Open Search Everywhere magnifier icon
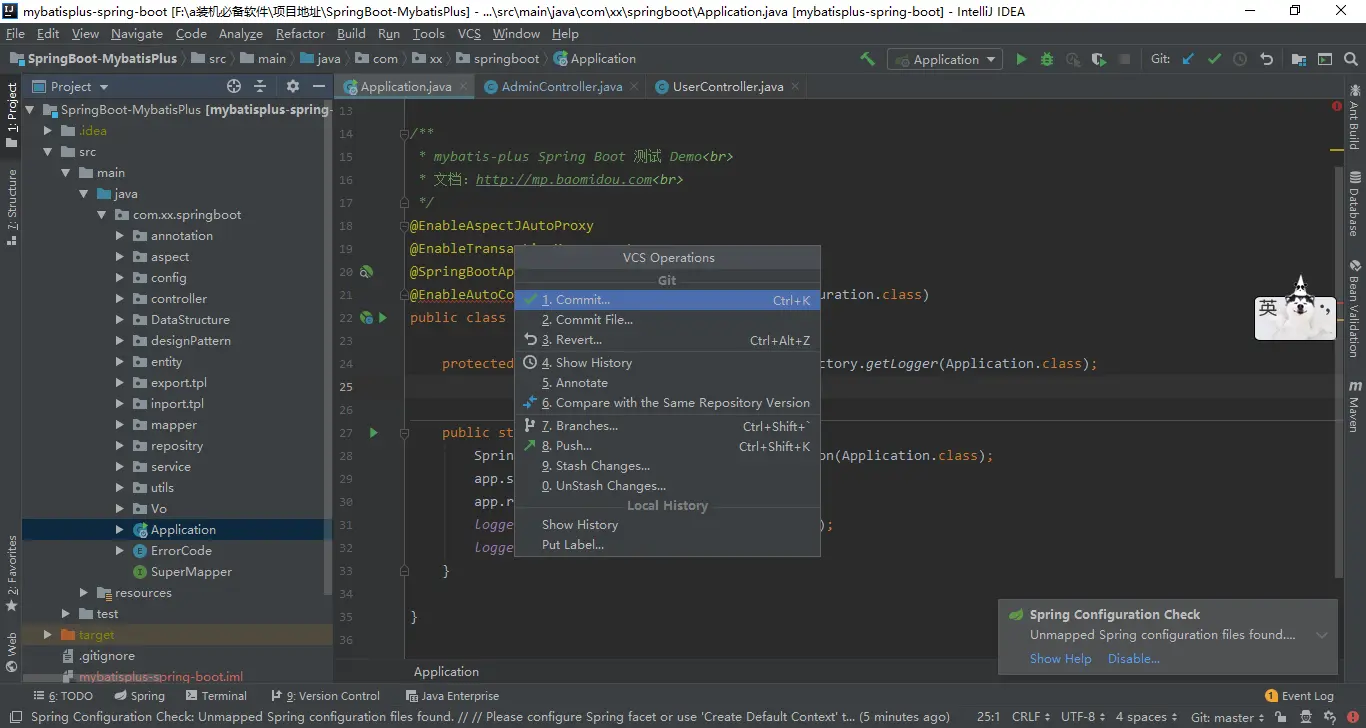The width and height of the screenshot is (1366, 728). click(x=1351, y=59)
